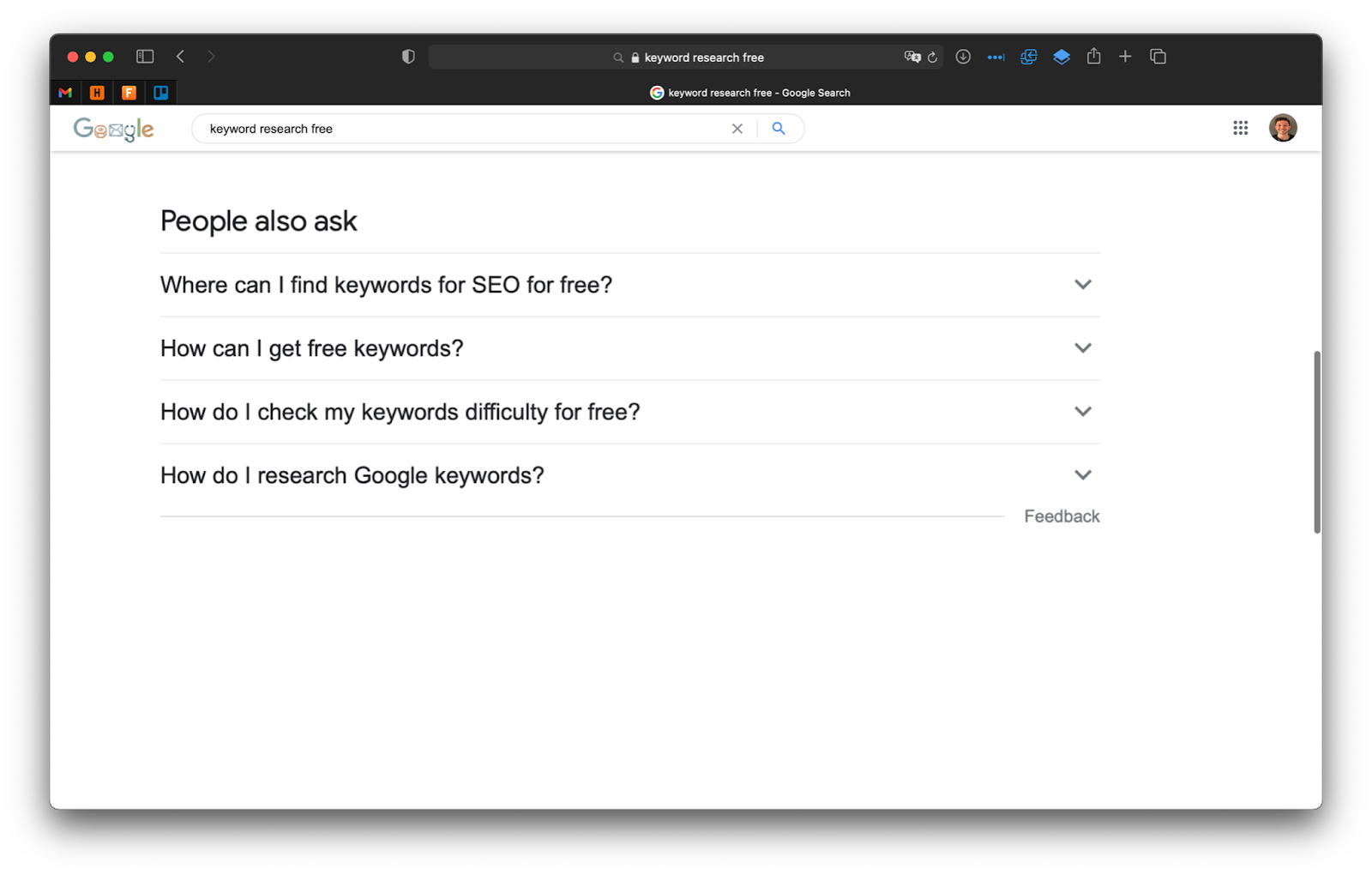
Task: Open the Gmail pinned tab
Action: click(x=65, y=93)
